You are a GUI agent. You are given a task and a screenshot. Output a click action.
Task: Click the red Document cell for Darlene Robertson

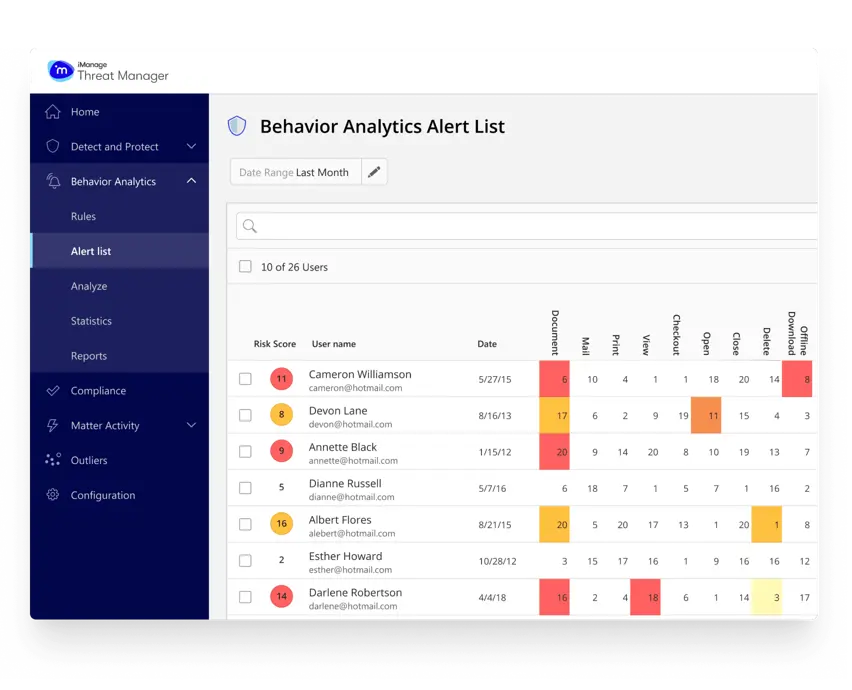554,597
